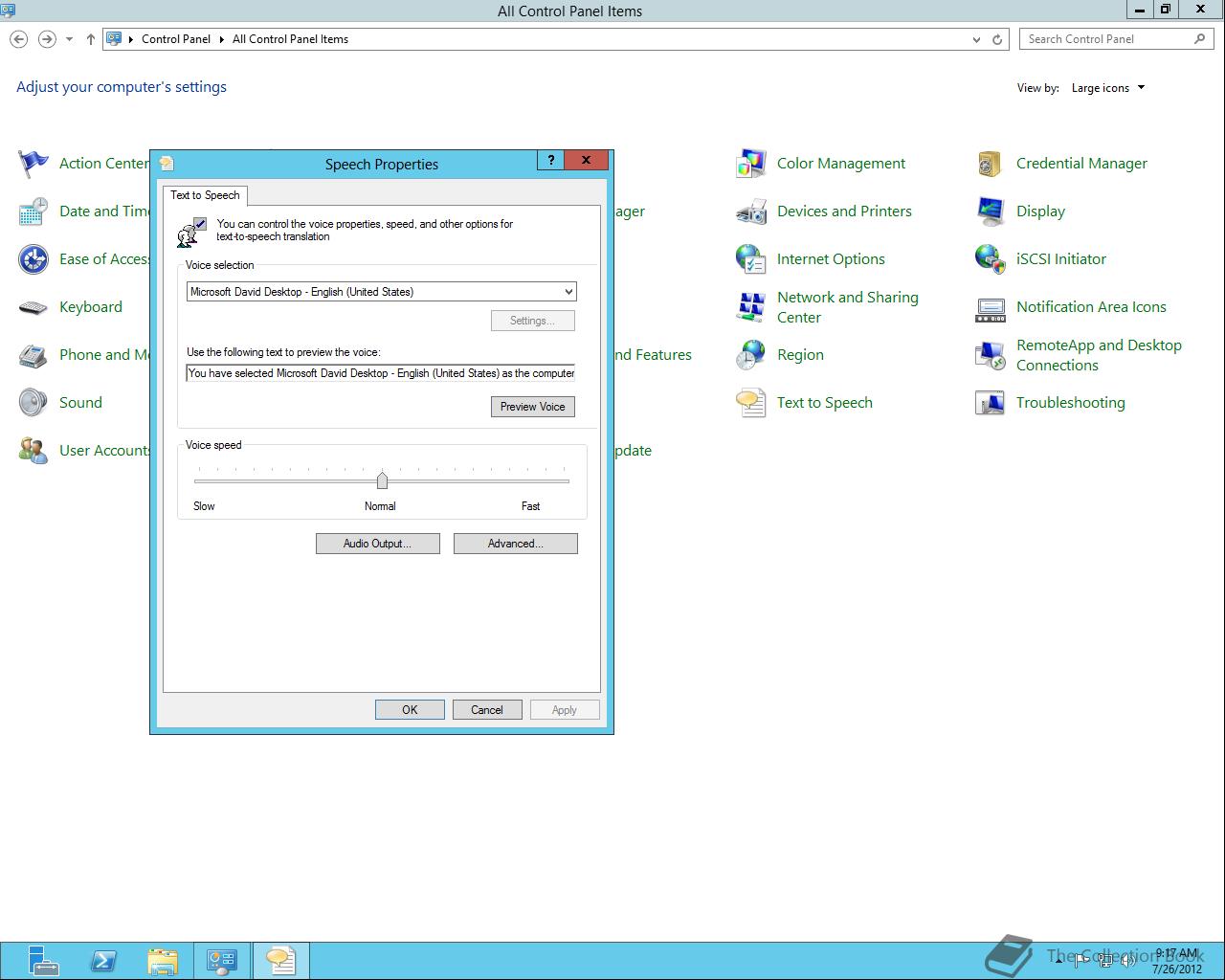Click the Credential Manager link label
The height and width of the screenshot is (980, 1225).
1081,164
